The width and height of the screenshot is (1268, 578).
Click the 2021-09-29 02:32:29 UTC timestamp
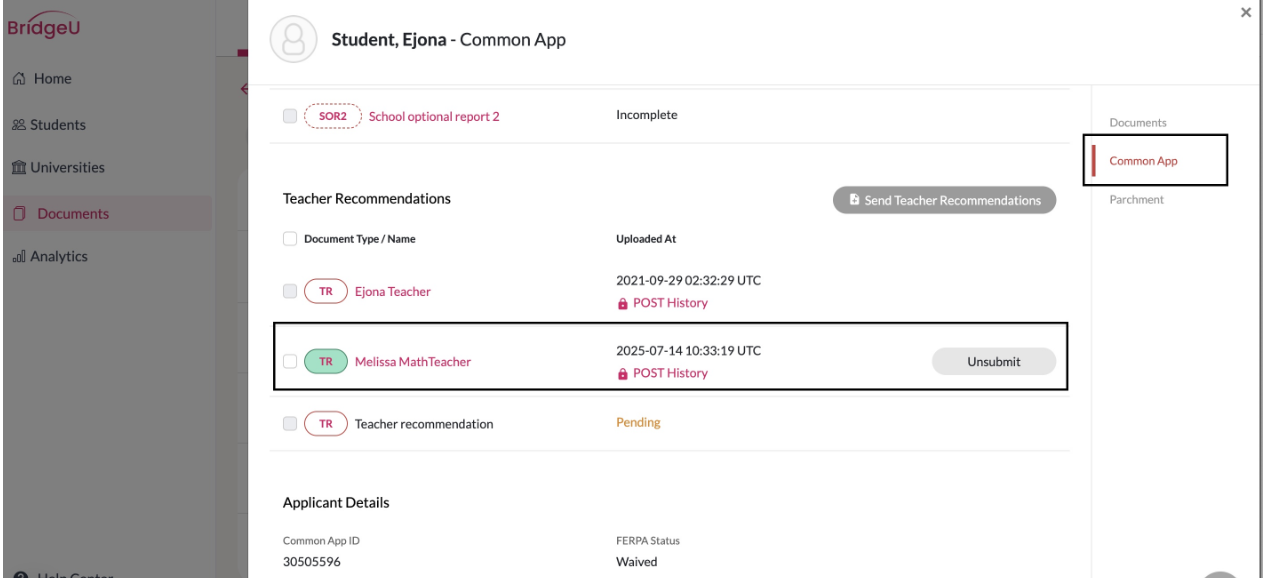(689, 281)
